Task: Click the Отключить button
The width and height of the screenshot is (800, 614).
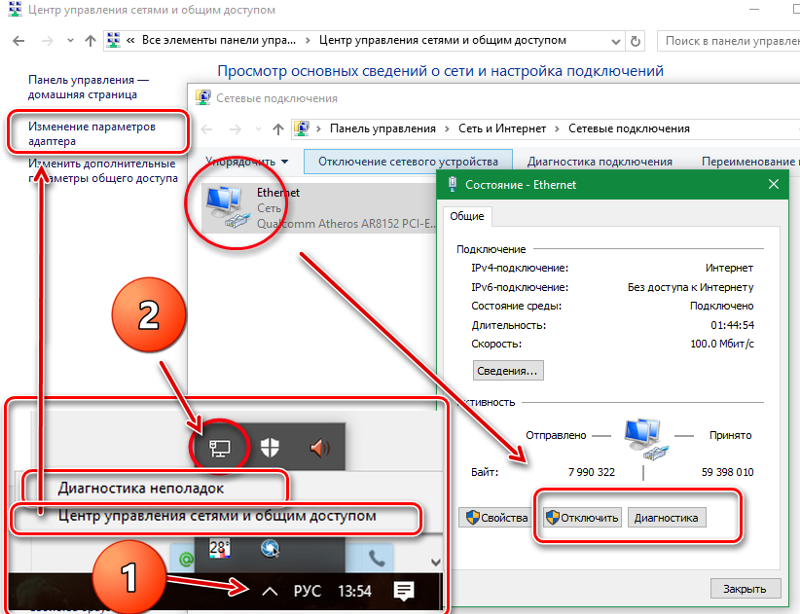Action: (582, 518)
